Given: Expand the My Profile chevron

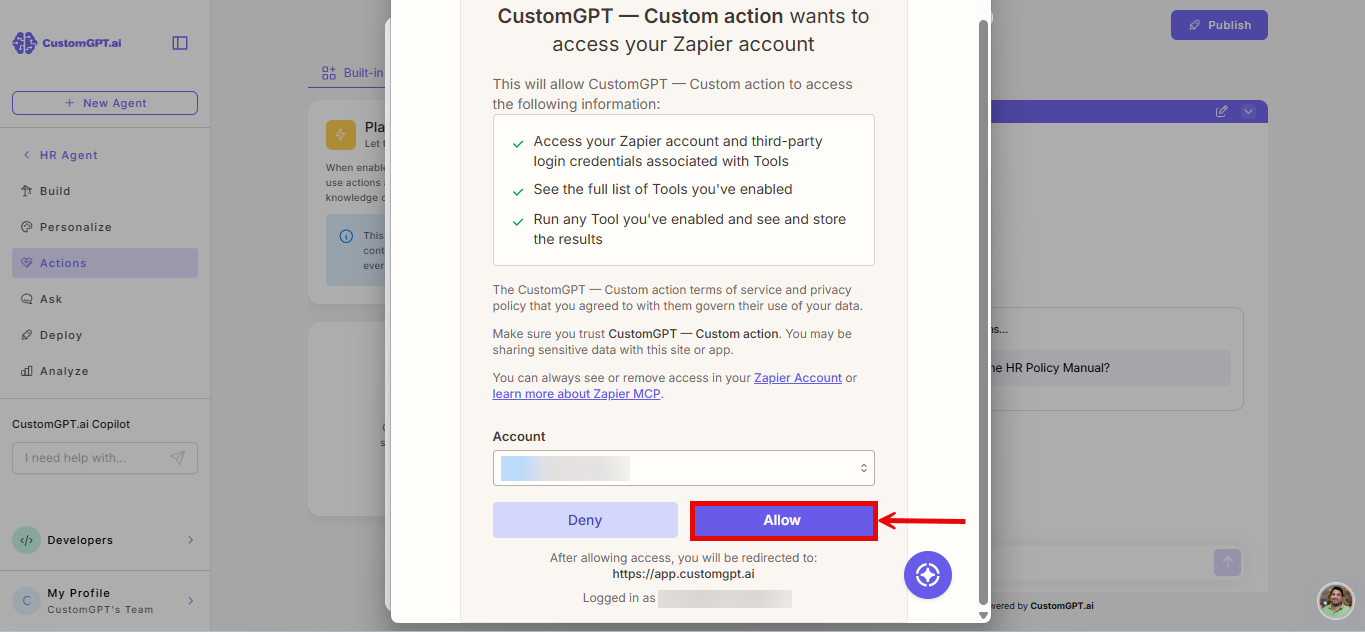Looking at the screenshot, I should click(191, 601).
